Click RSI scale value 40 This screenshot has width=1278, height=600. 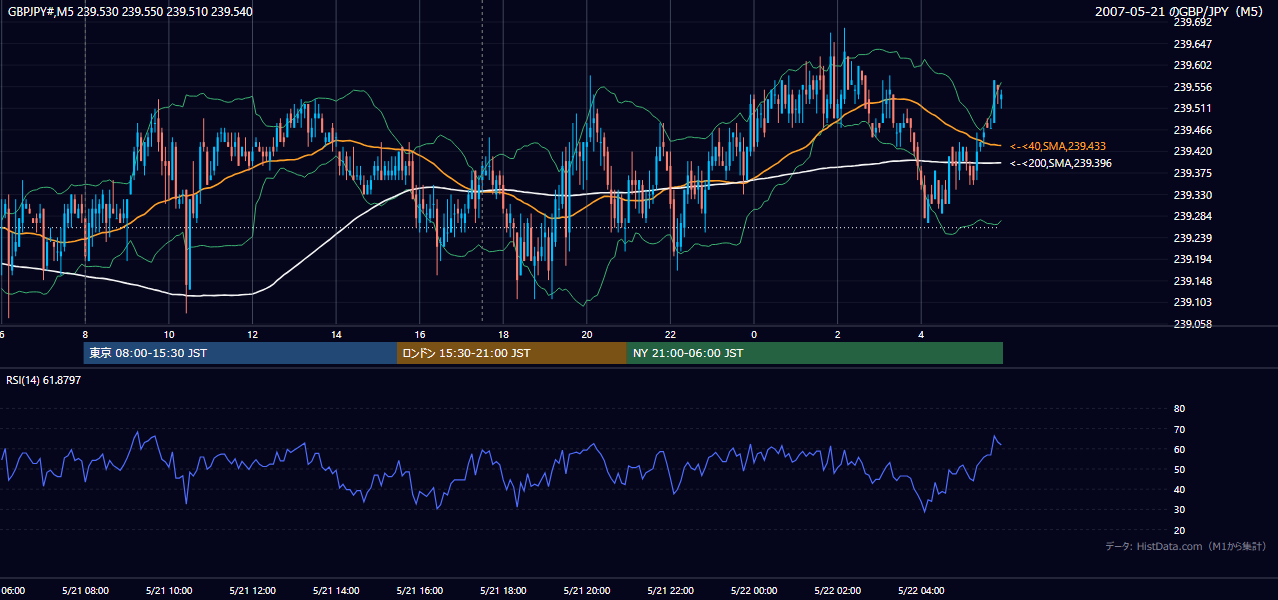[1179, 490]
